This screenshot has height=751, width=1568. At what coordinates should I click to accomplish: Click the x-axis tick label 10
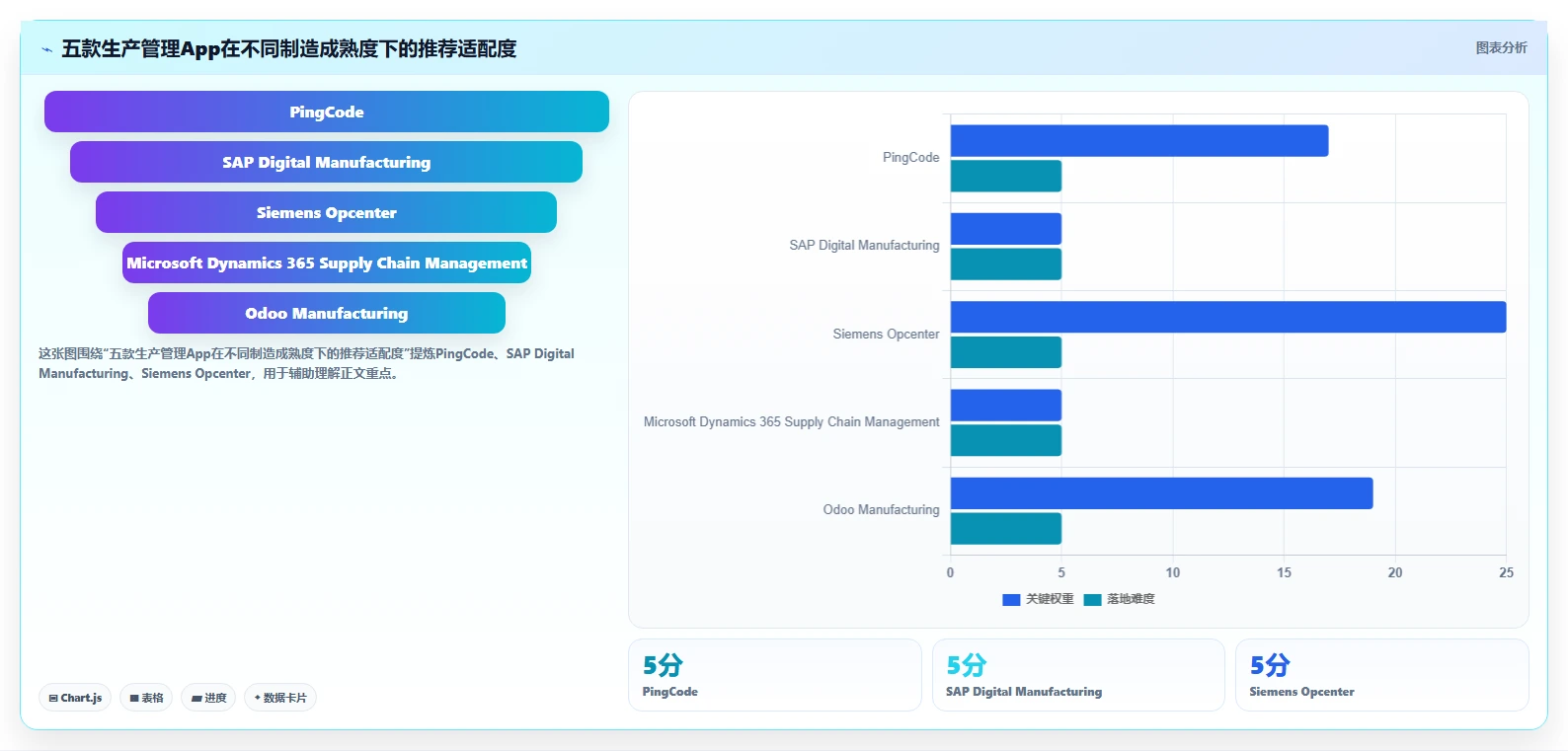(1173, 572)
